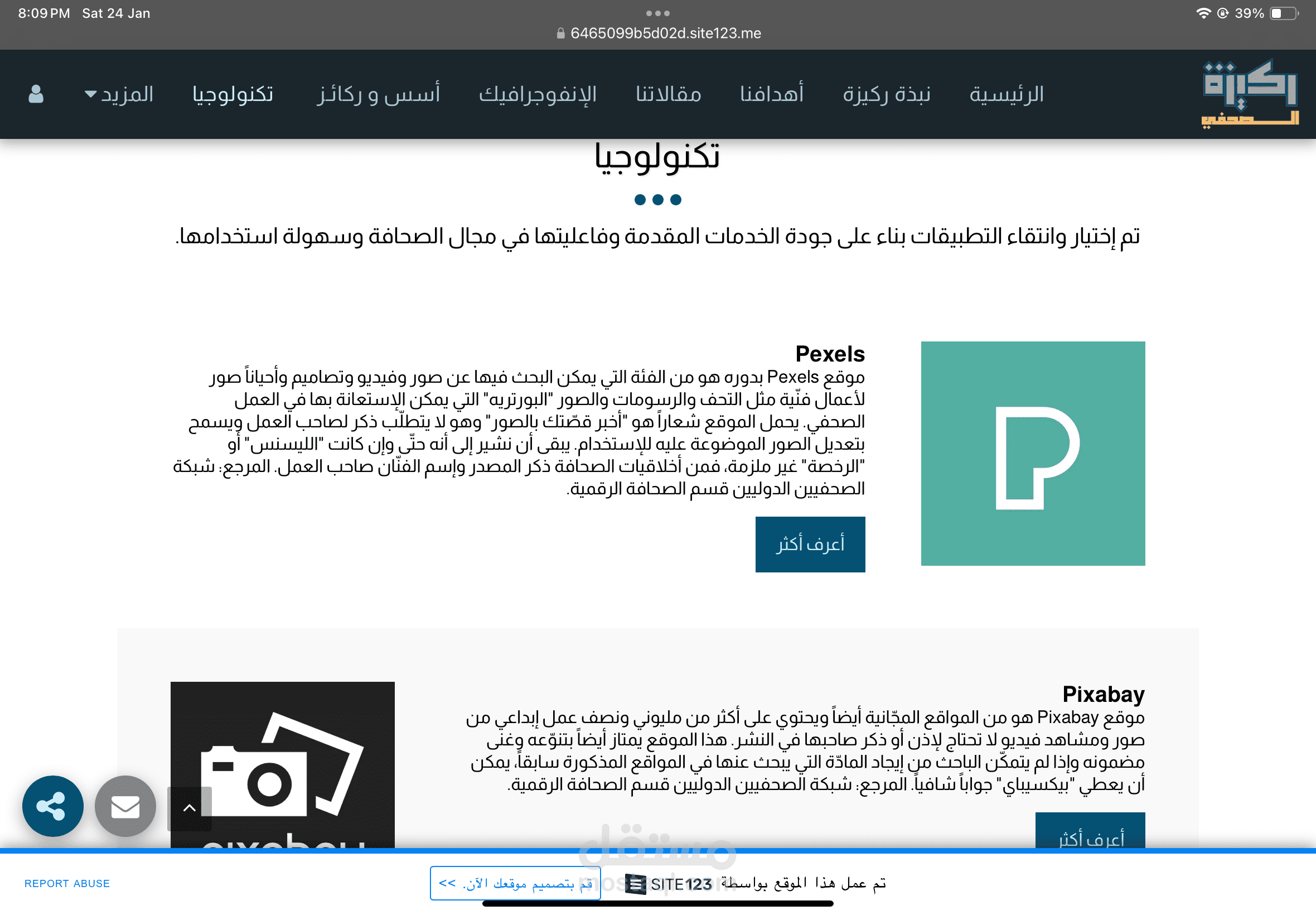Click the Pixabay camera logo thumbnail
The image size is (1316, 915).
point(283,765)
